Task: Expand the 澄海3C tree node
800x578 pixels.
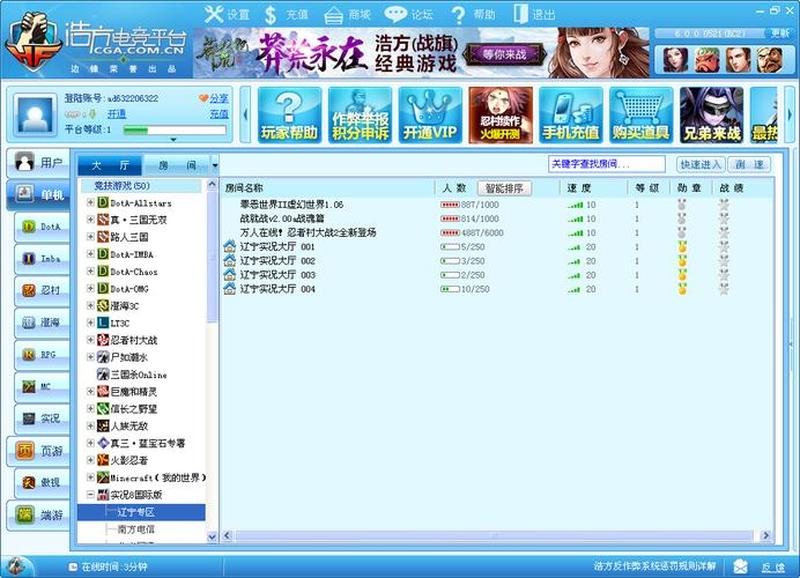Action: (90, 305)
